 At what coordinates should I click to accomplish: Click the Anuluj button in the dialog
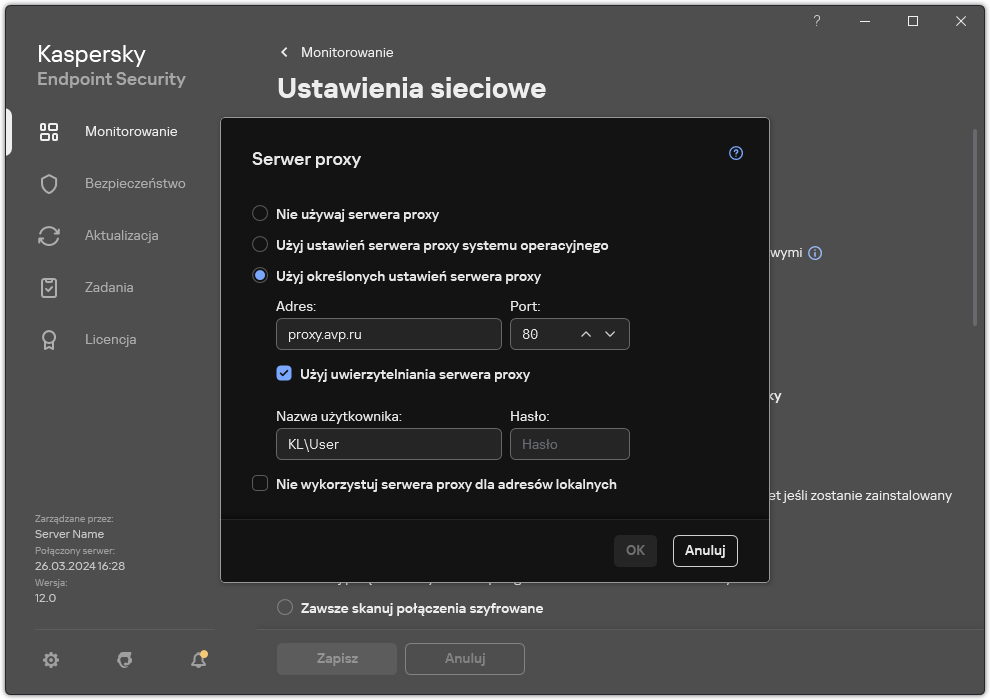705,551
